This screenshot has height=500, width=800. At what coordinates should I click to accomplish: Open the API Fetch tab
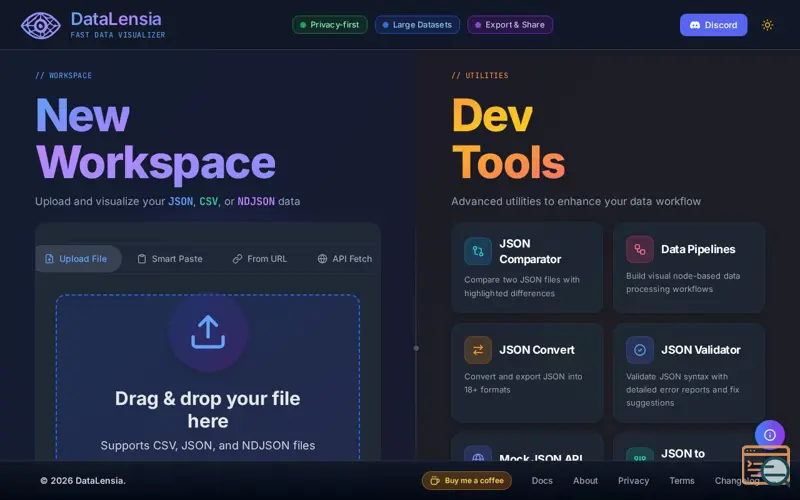coord(345,259)
